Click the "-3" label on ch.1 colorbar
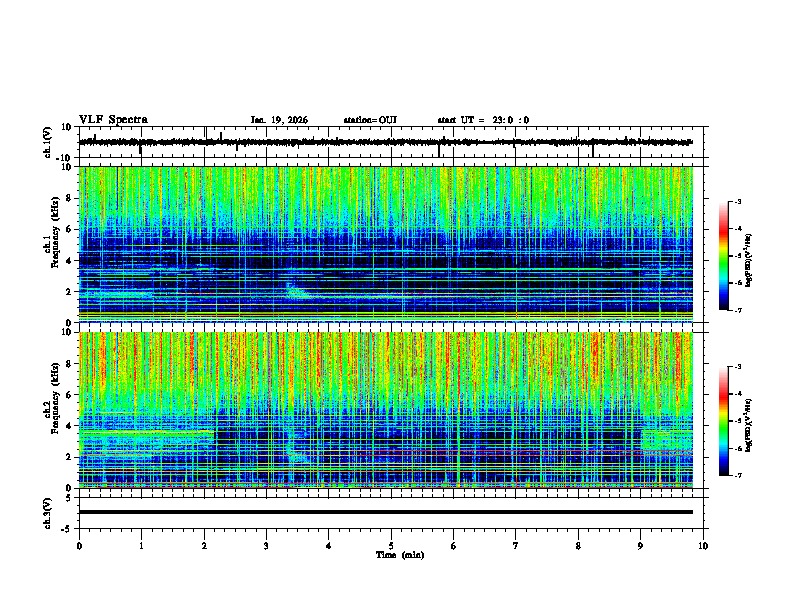Screen dimensions: 792x612 [x=737, y=201]
